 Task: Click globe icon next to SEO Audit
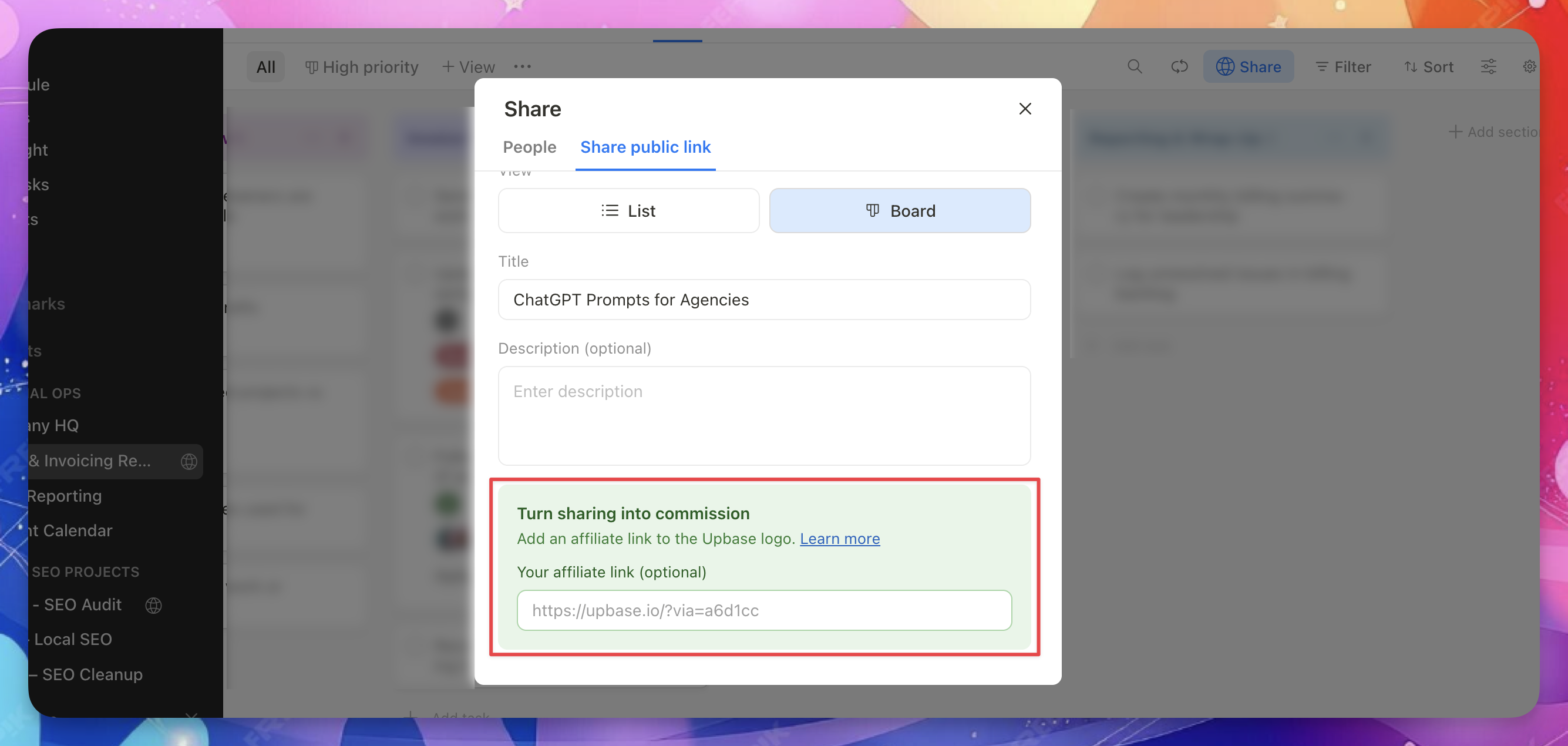click(153, 604)
